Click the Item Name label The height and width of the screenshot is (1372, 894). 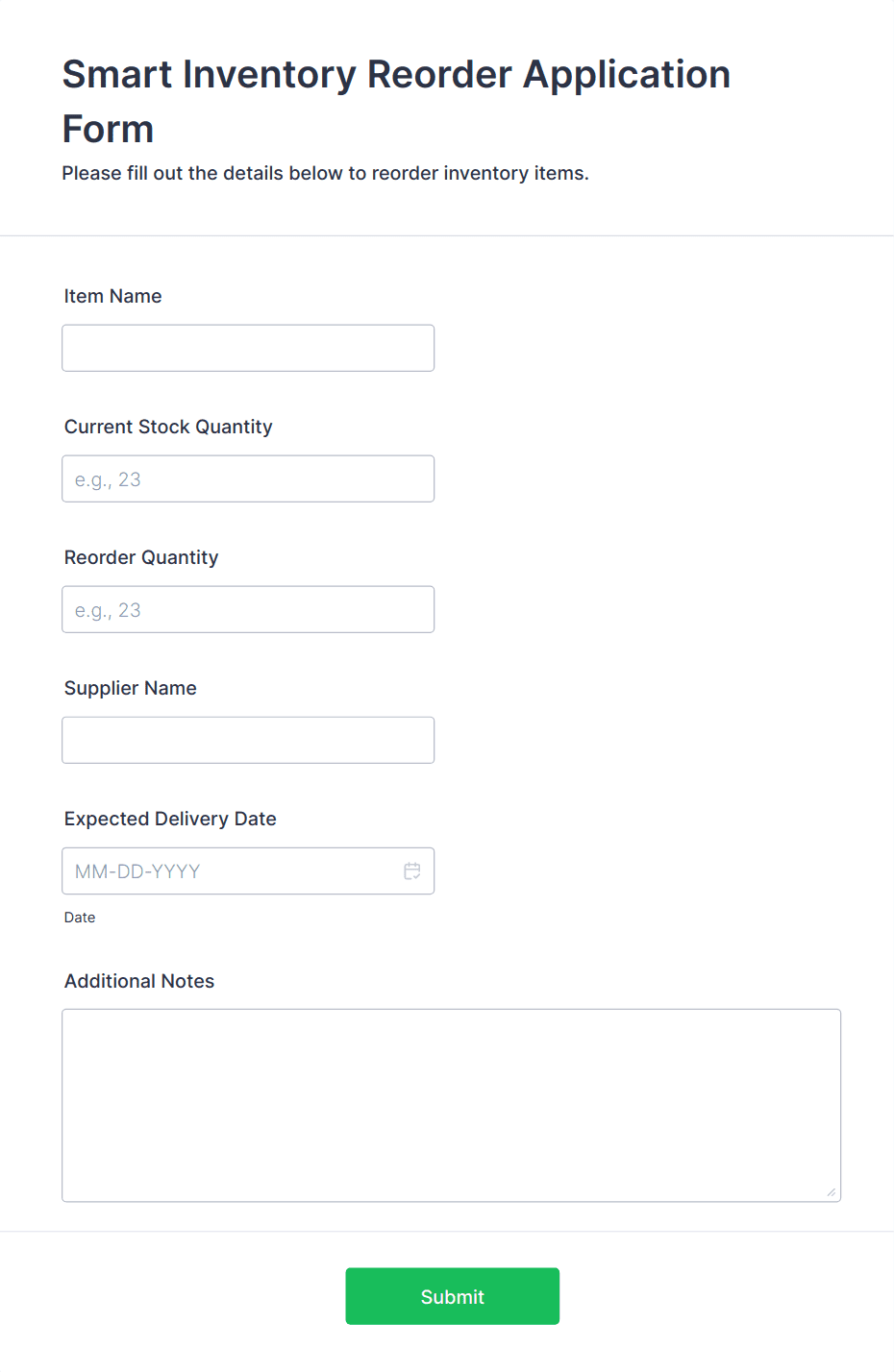coord(112,296)
